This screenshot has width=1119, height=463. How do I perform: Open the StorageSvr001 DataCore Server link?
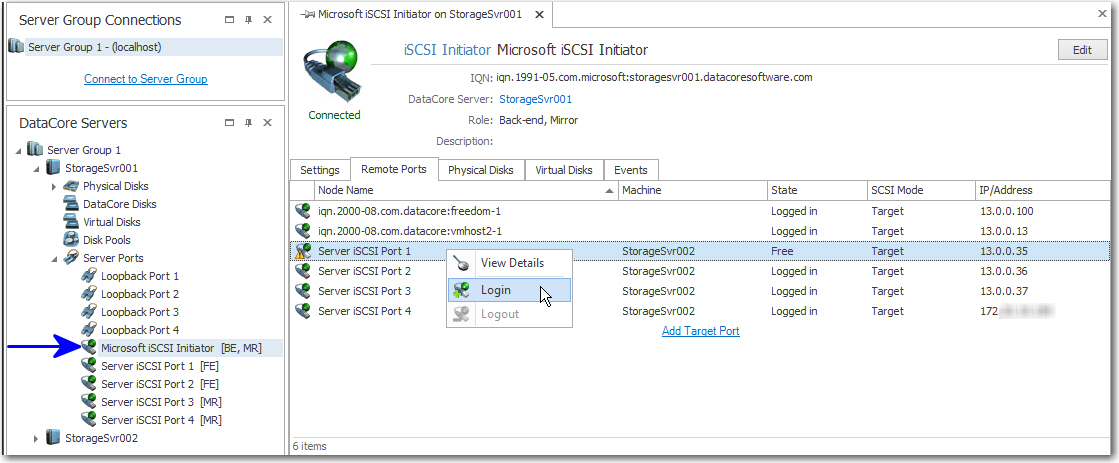tap(535, 99)
